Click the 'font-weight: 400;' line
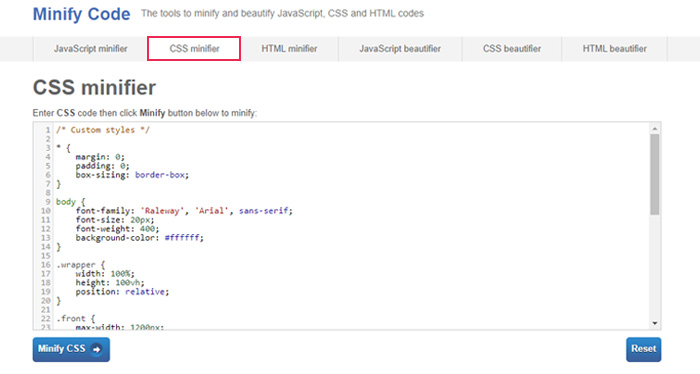 (x=117, y=229)
